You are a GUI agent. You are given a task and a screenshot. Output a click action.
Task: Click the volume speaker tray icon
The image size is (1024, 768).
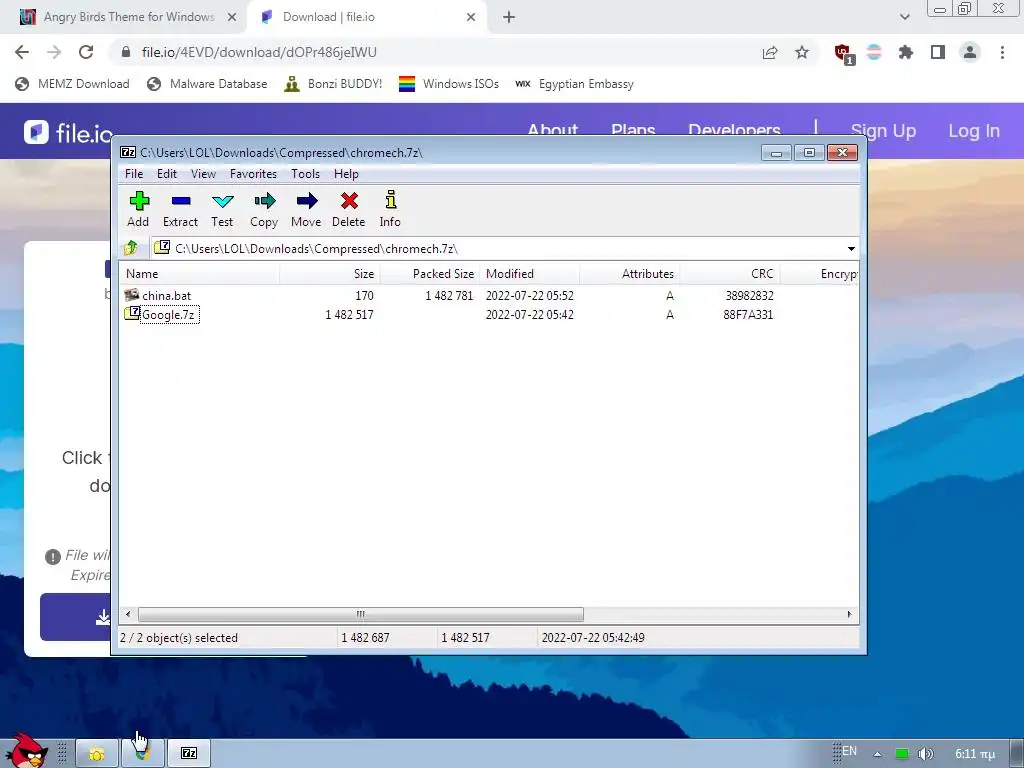pos(925,754)
